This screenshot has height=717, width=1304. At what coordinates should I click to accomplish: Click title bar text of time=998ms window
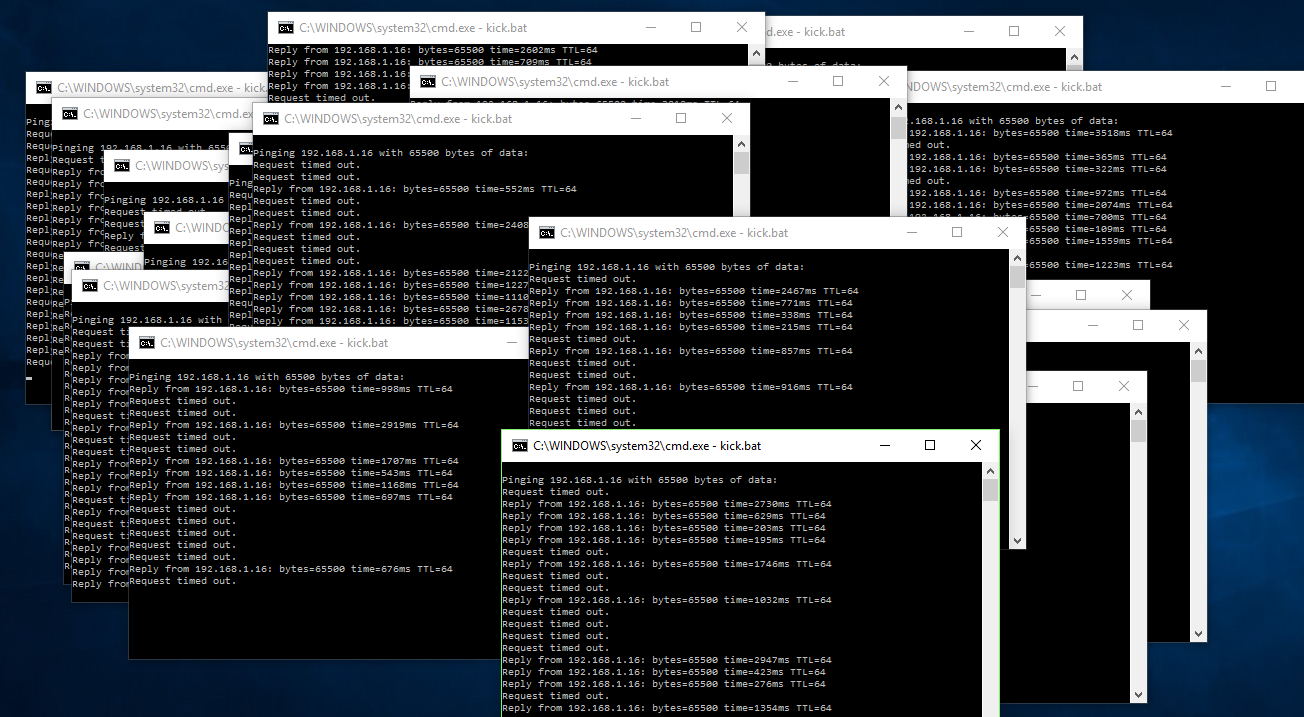pos(274,343)
